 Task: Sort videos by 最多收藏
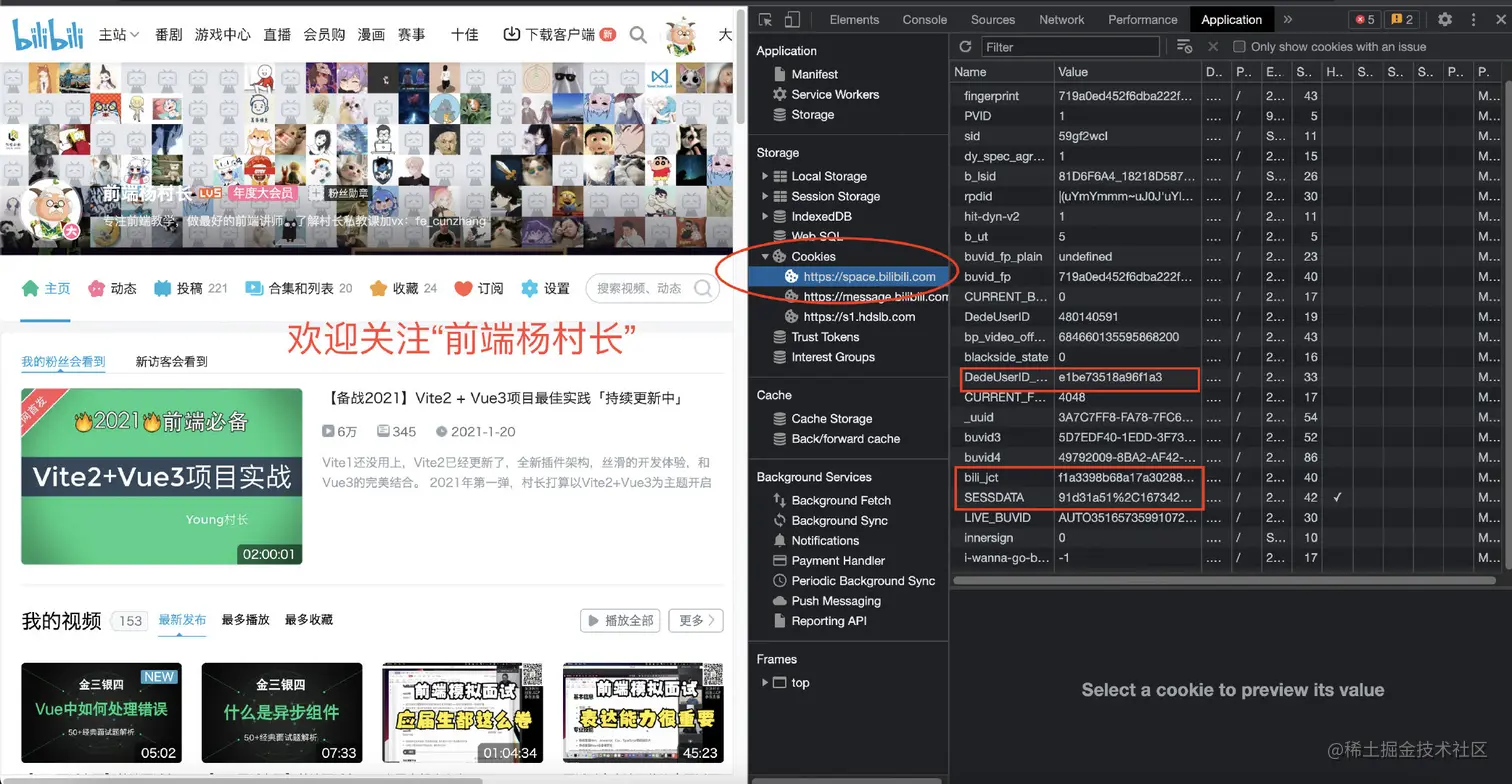pyautogui.click(x=309, y=620)
